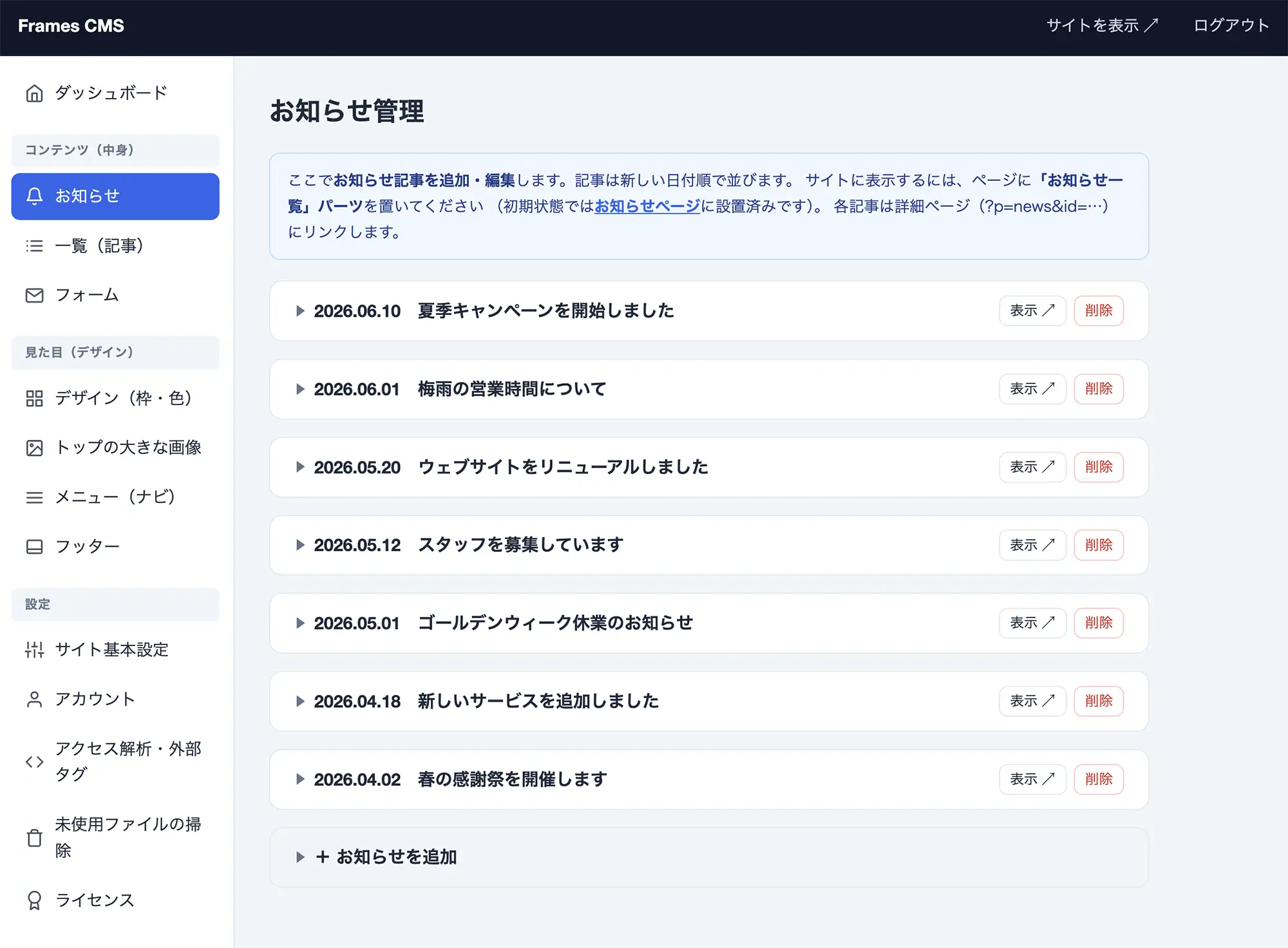Click 表示 for 新しいサービスを追加しました

point(1032,701)
